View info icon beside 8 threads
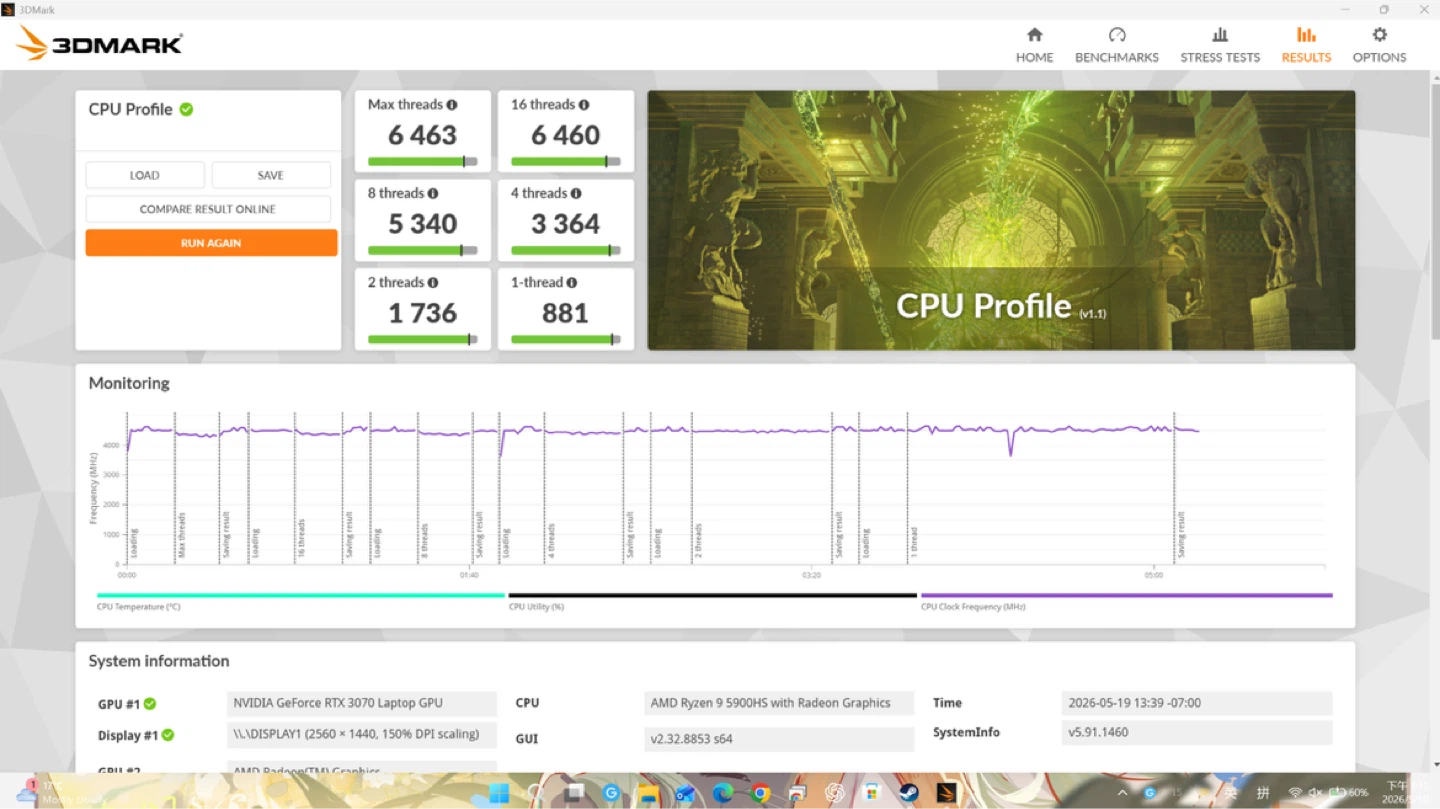The image size is (1440, 809). [x=433, y=194]
